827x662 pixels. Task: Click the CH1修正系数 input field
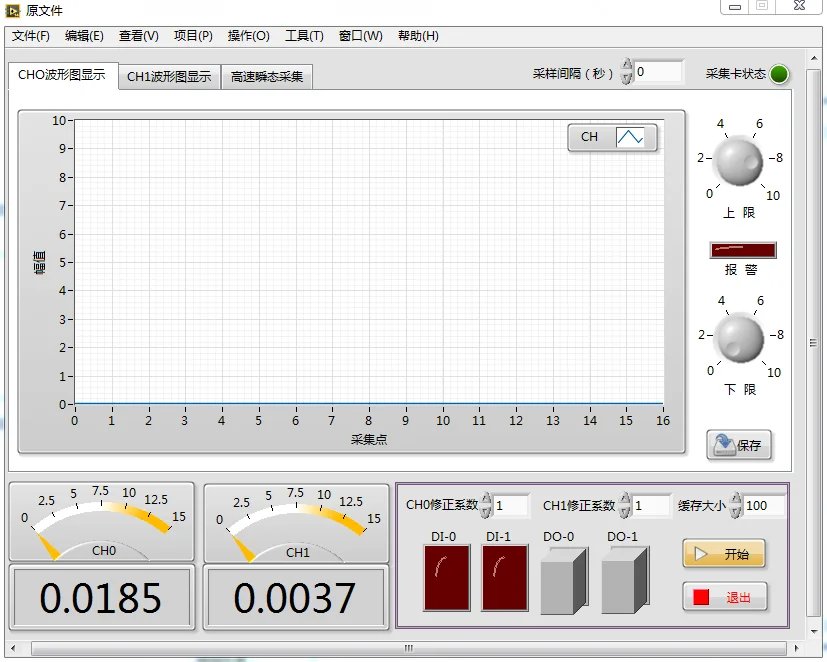pyautogui.click(x=651, y=505)
